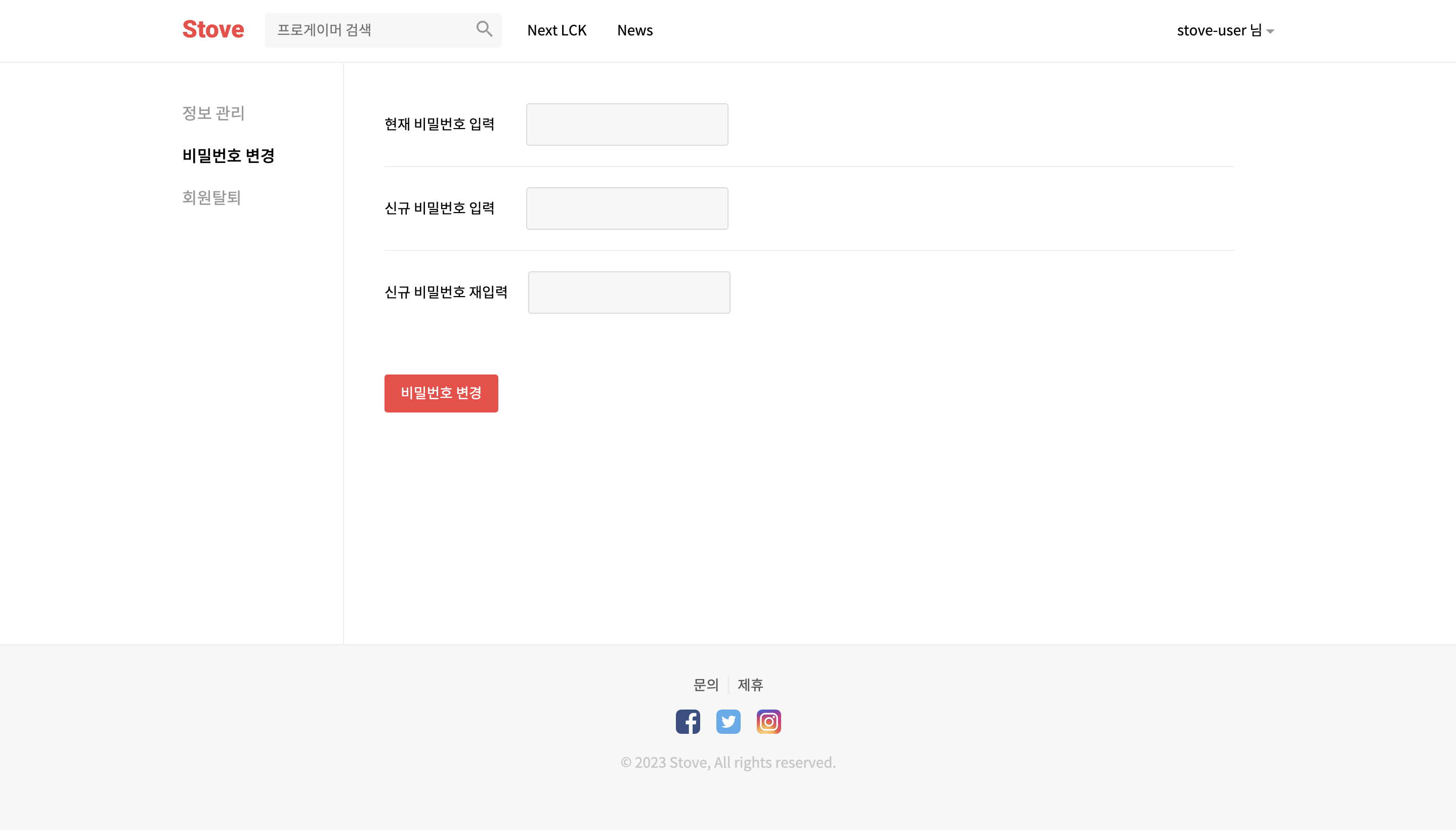The image size is (1456, 830).
Task: Select 비밀번호 변경 in the sidebar
Action: pyautogui.click(x=229, y=155)
